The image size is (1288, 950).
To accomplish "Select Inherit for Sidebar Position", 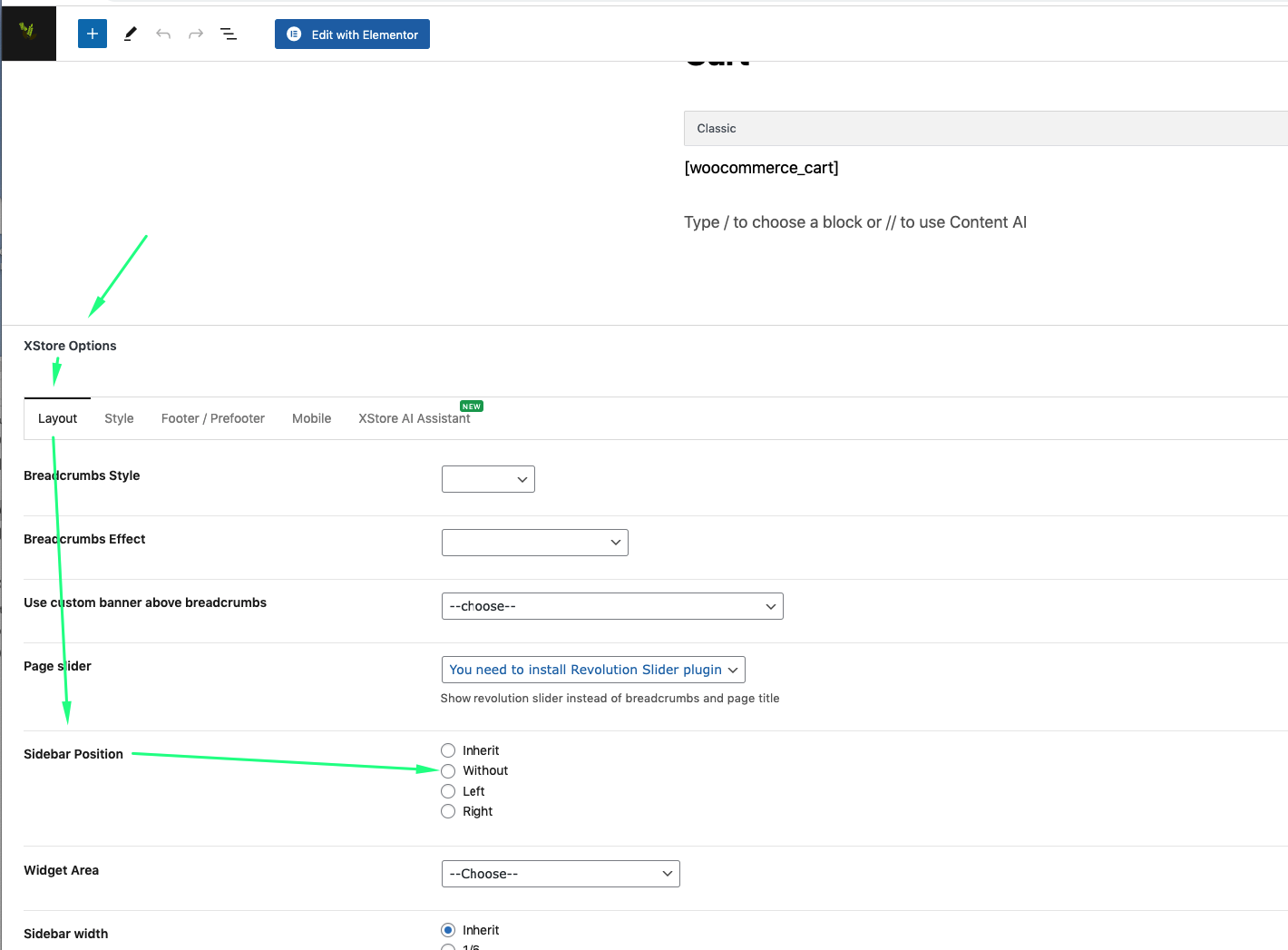I will coord(448,750).
